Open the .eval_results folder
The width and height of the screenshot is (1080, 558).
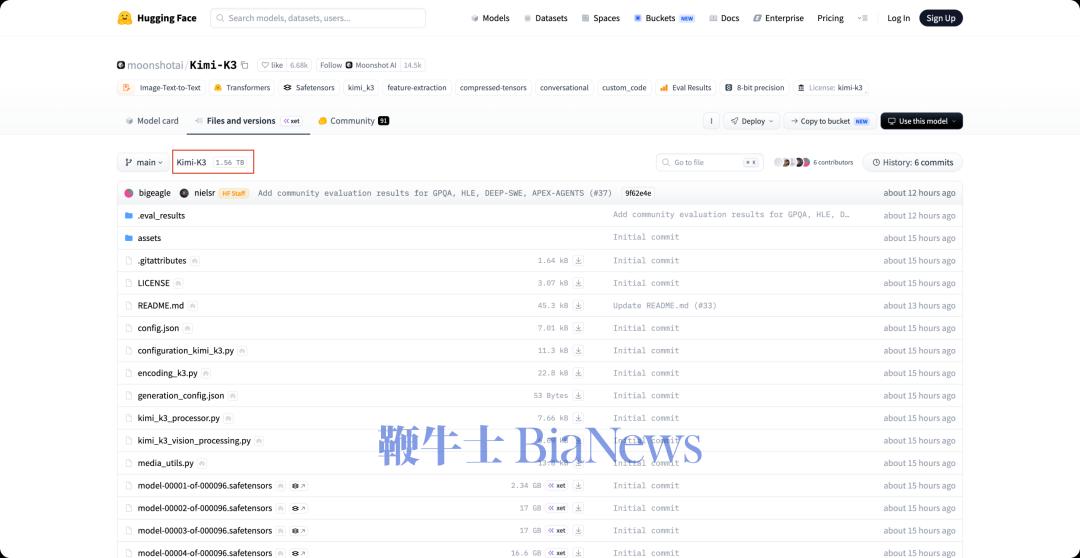161,215
